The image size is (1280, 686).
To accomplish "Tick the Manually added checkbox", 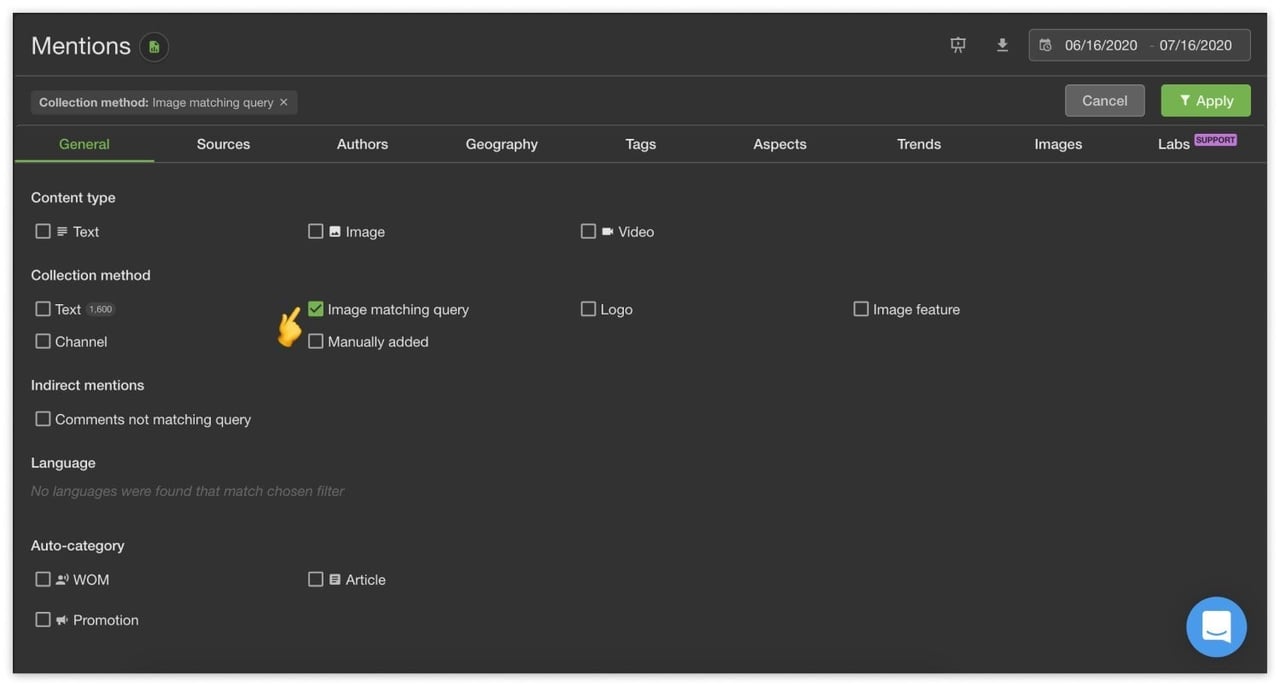I will coord(316,341).
